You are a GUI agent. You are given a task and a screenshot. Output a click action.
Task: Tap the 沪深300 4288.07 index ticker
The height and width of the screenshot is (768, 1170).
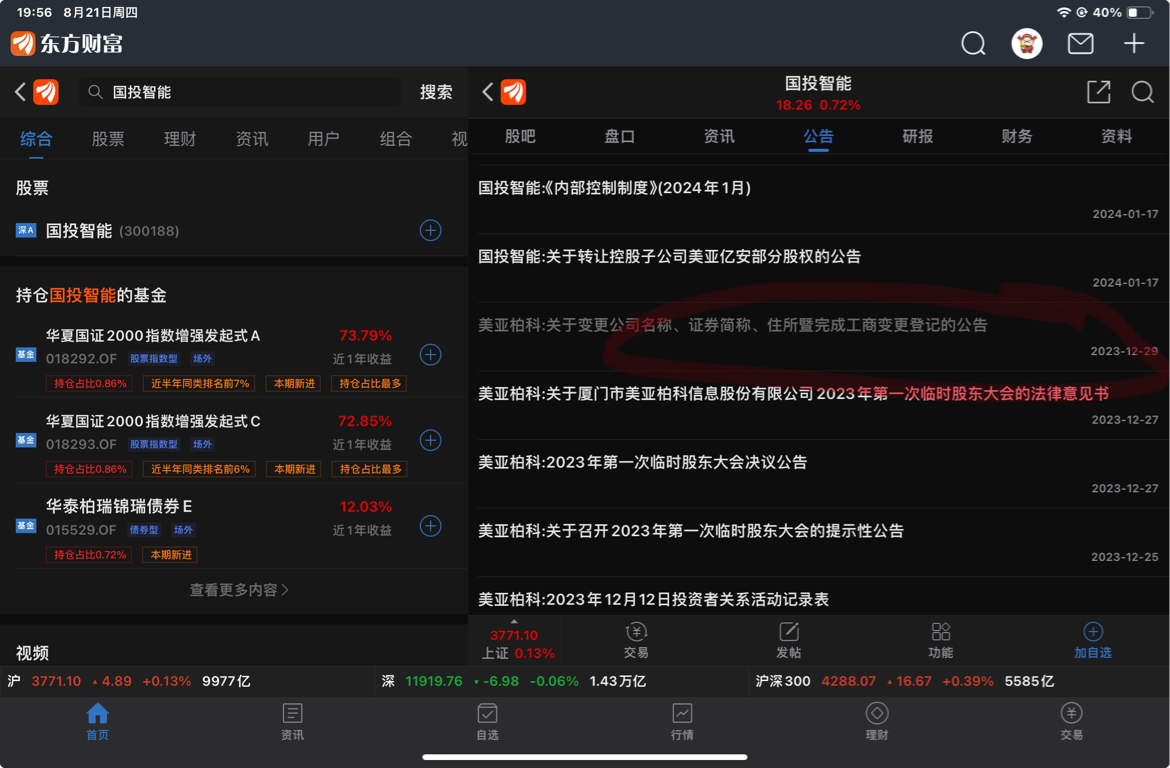[x=904, y=681]
